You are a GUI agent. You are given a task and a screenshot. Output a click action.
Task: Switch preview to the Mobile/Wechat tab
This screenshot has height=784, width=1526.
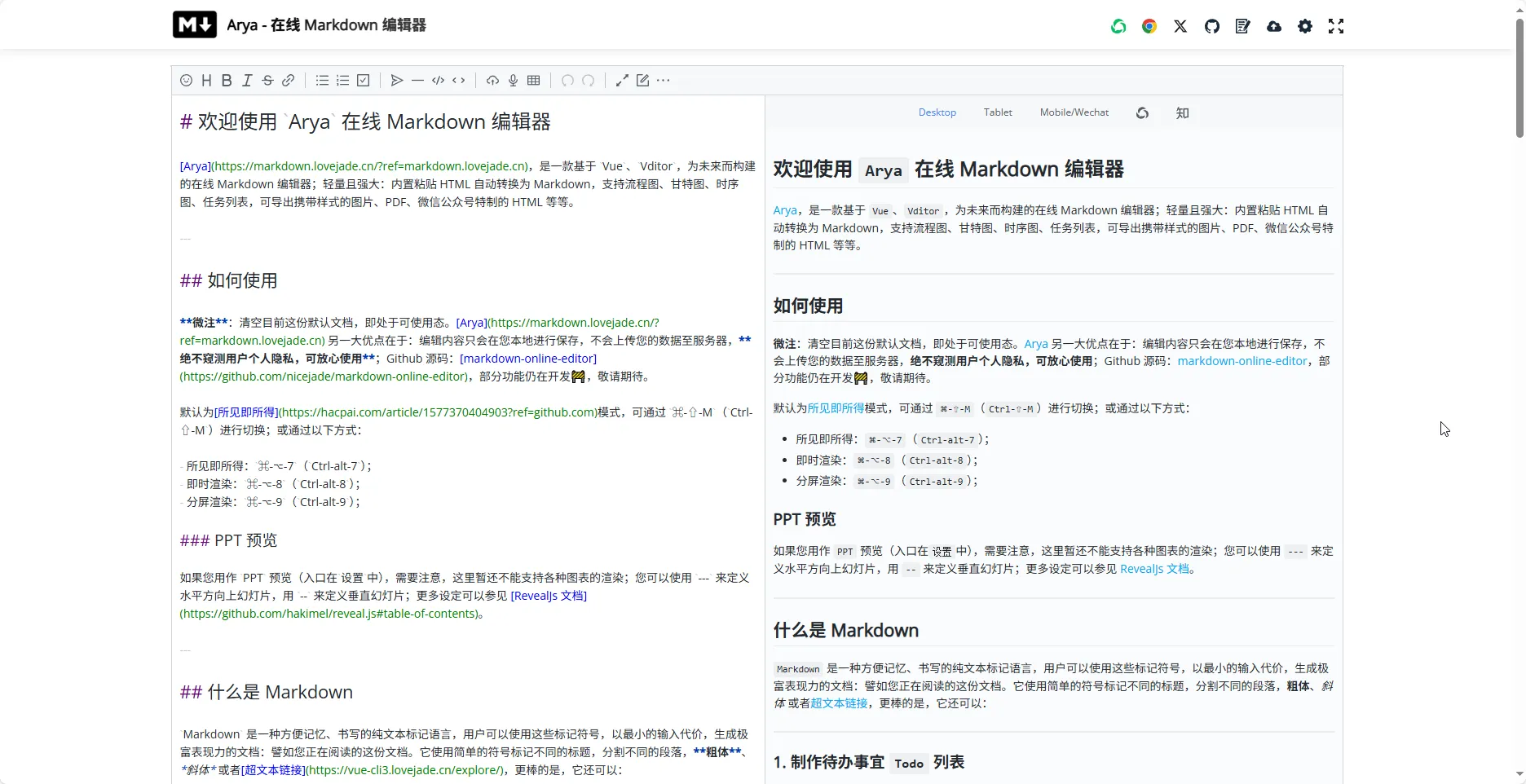1074,112
